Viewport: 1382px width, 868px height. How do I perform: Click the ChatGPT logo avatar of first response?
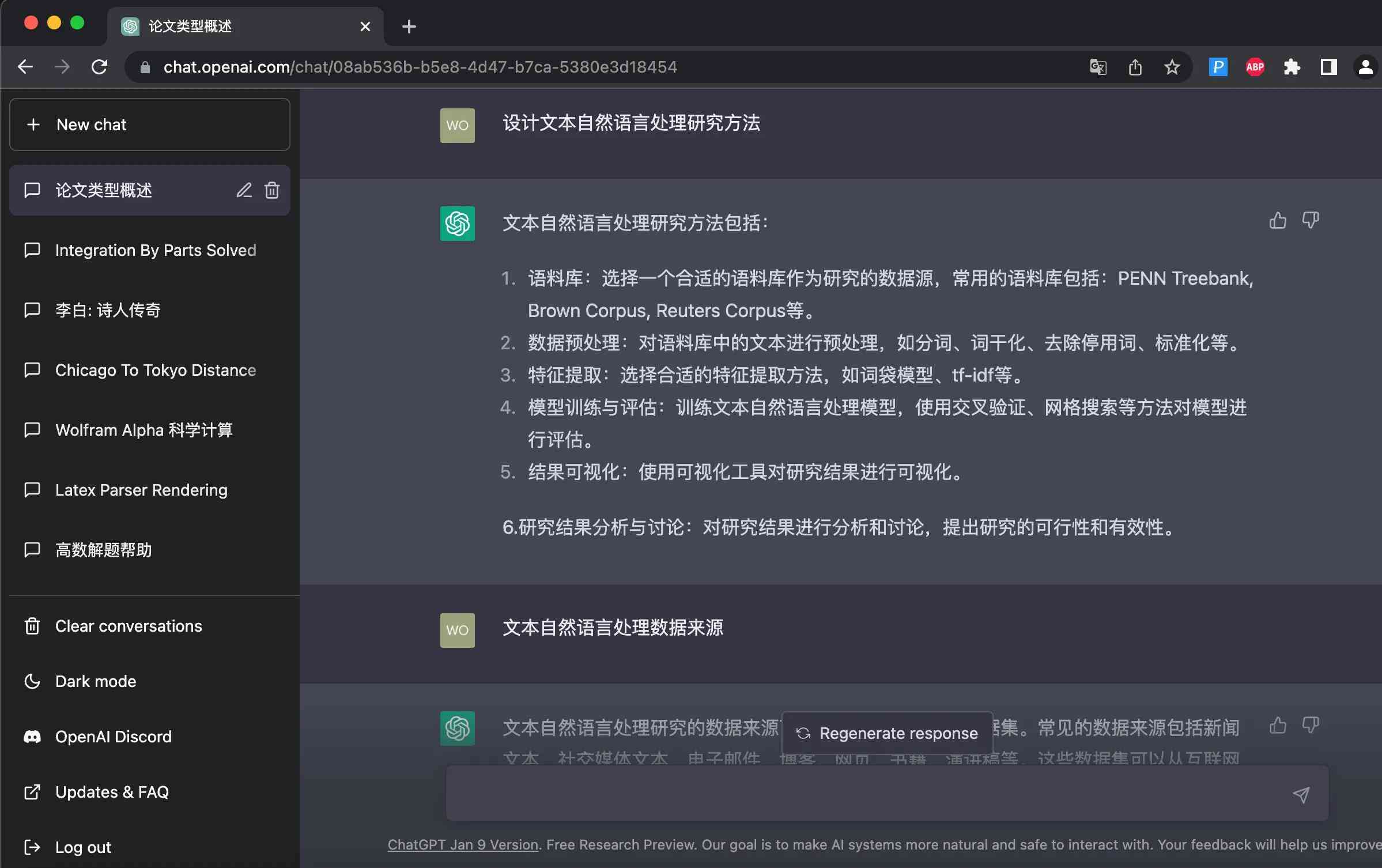(458, 224)
